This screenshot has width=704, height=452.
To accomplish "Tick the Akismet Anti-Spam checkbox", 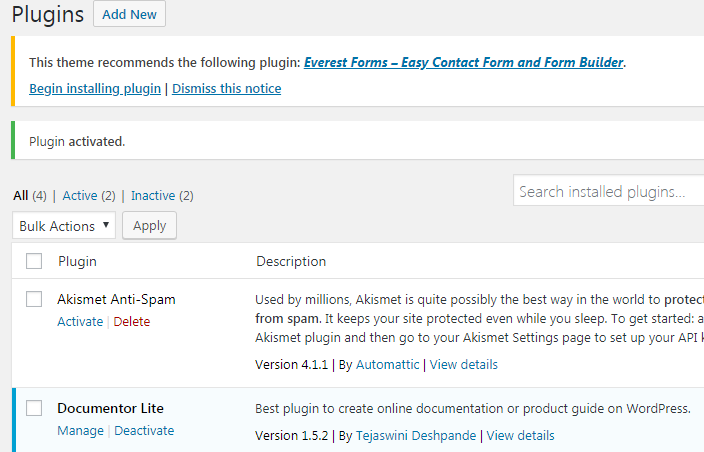I will coord(34,299).
